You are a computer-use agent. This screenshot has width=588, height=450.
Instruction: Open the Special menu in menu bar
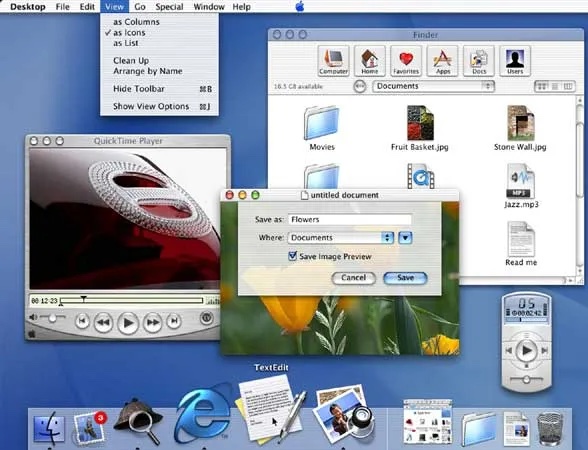point(169,7)
